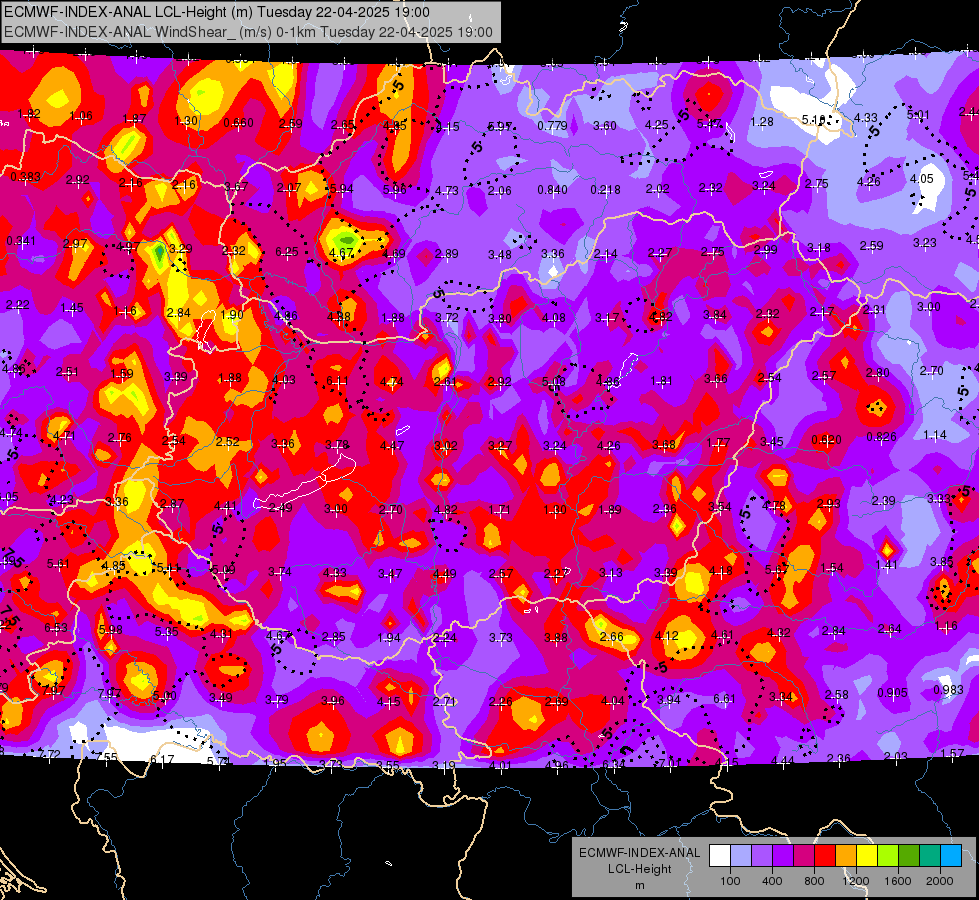Click the ECMWF-INDEX-ANAL label in the legend box
979x900 pixels.
(x=639, y=853)
